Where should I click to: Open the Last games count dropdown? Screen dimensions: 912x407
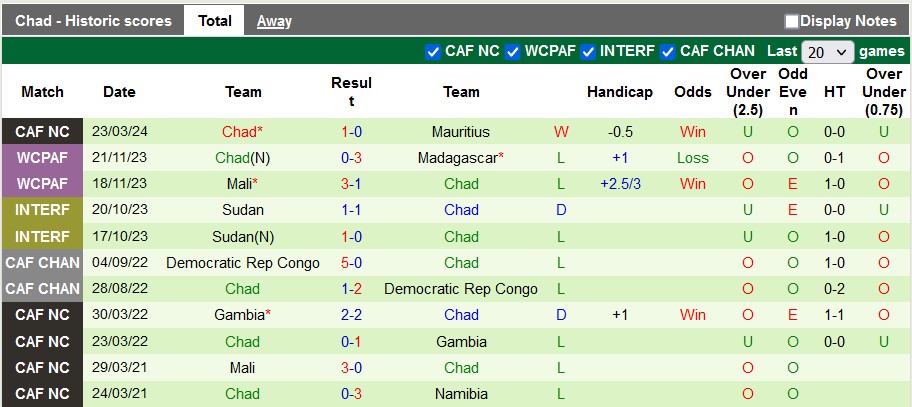pyautogui.click(x=829, y=52)
